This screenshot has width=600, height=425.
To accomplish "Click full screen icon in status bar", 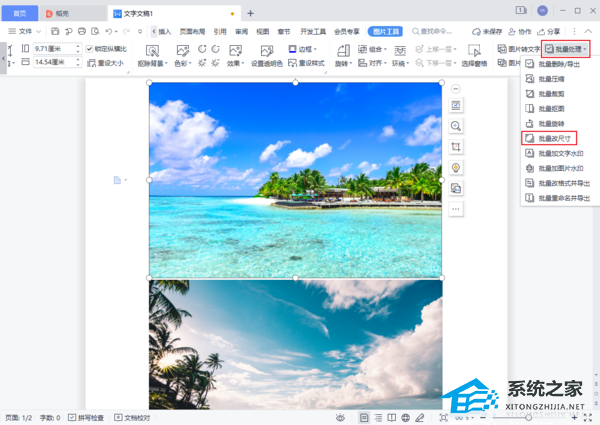I will [588, 418].
